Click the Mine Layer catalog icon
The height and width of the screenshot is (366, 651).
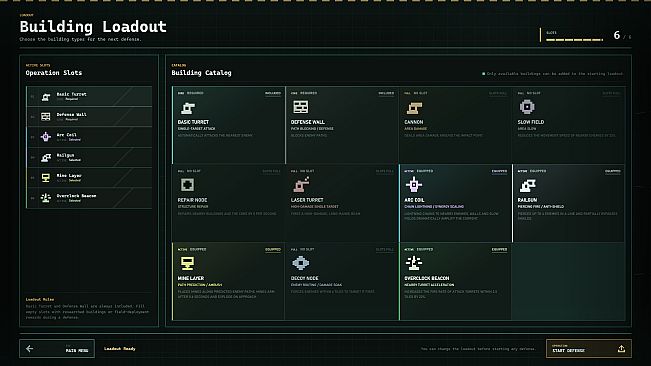[187, 263]
